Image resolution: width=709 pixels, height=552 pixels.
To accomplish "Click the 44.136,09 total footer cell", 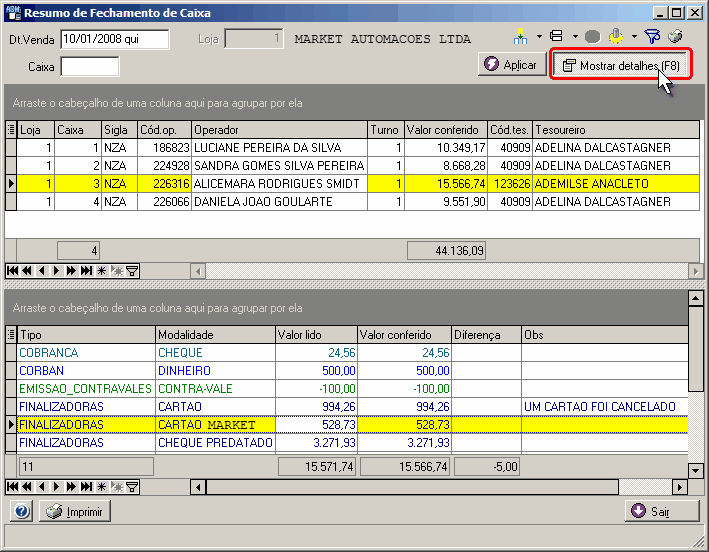I will (x=446, y=250).
